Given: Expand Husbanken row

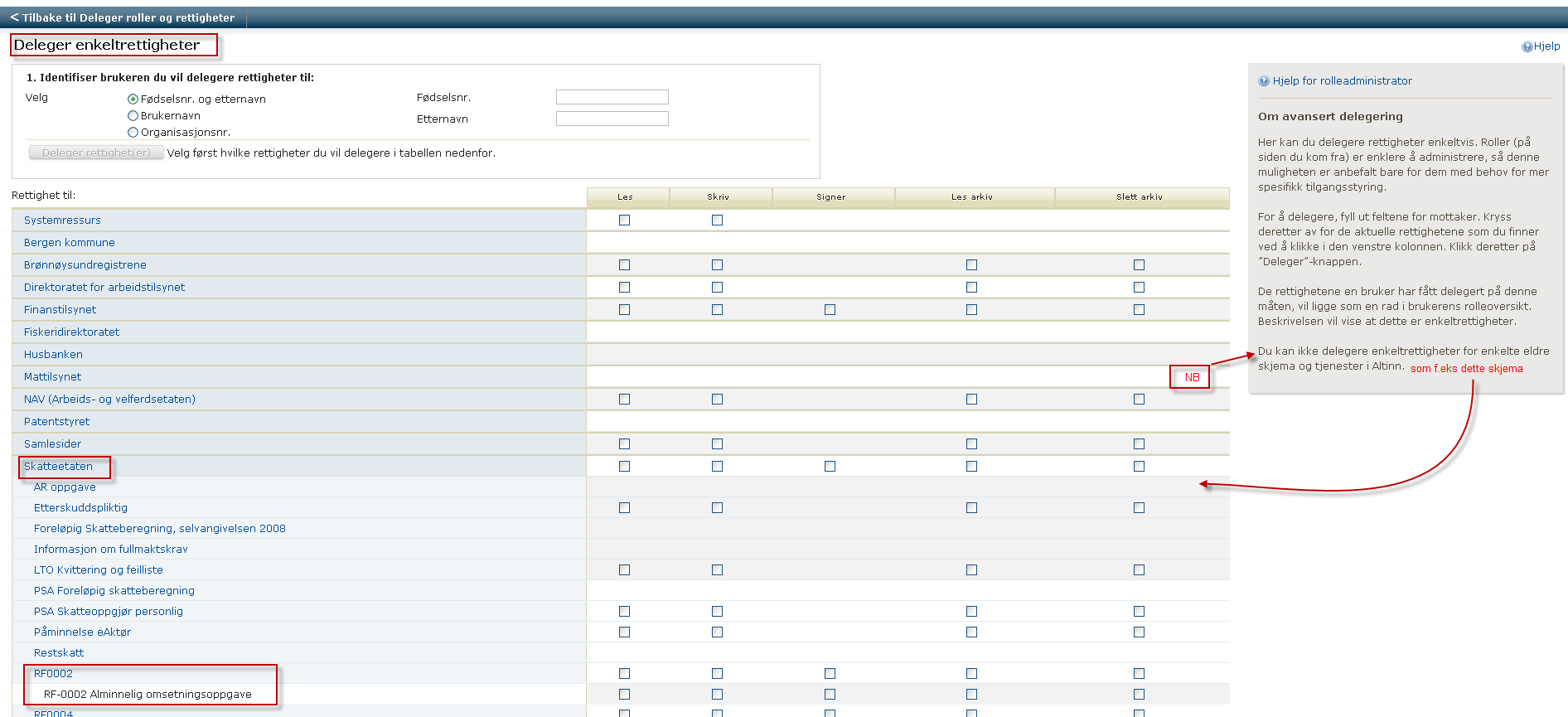Looking at the screenshot, I should pyautogui.click(x=53, y=354).
